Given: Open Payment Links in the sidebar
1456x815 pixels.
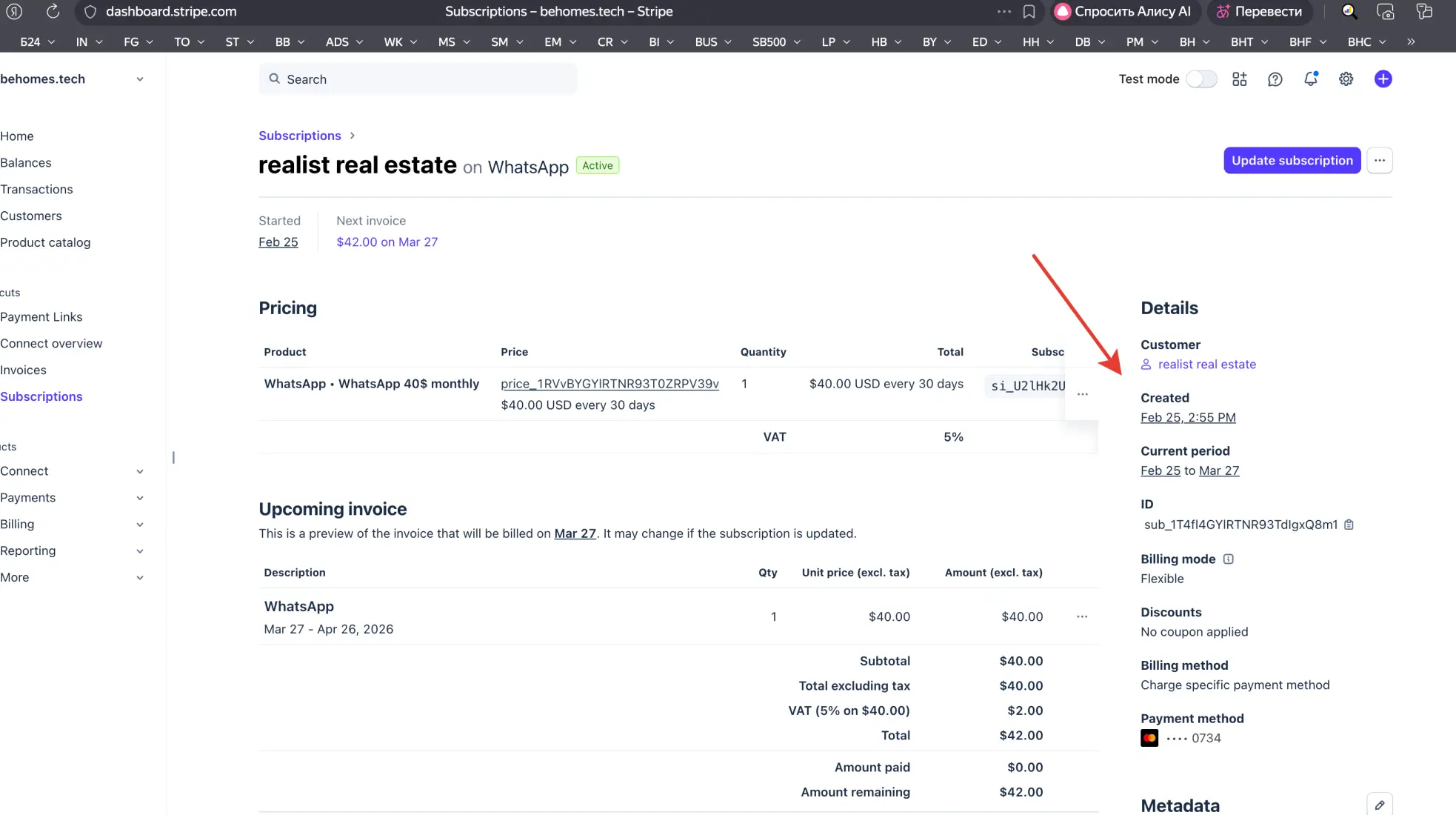Looking at the screenshot, I should click(x=41, y=317).
